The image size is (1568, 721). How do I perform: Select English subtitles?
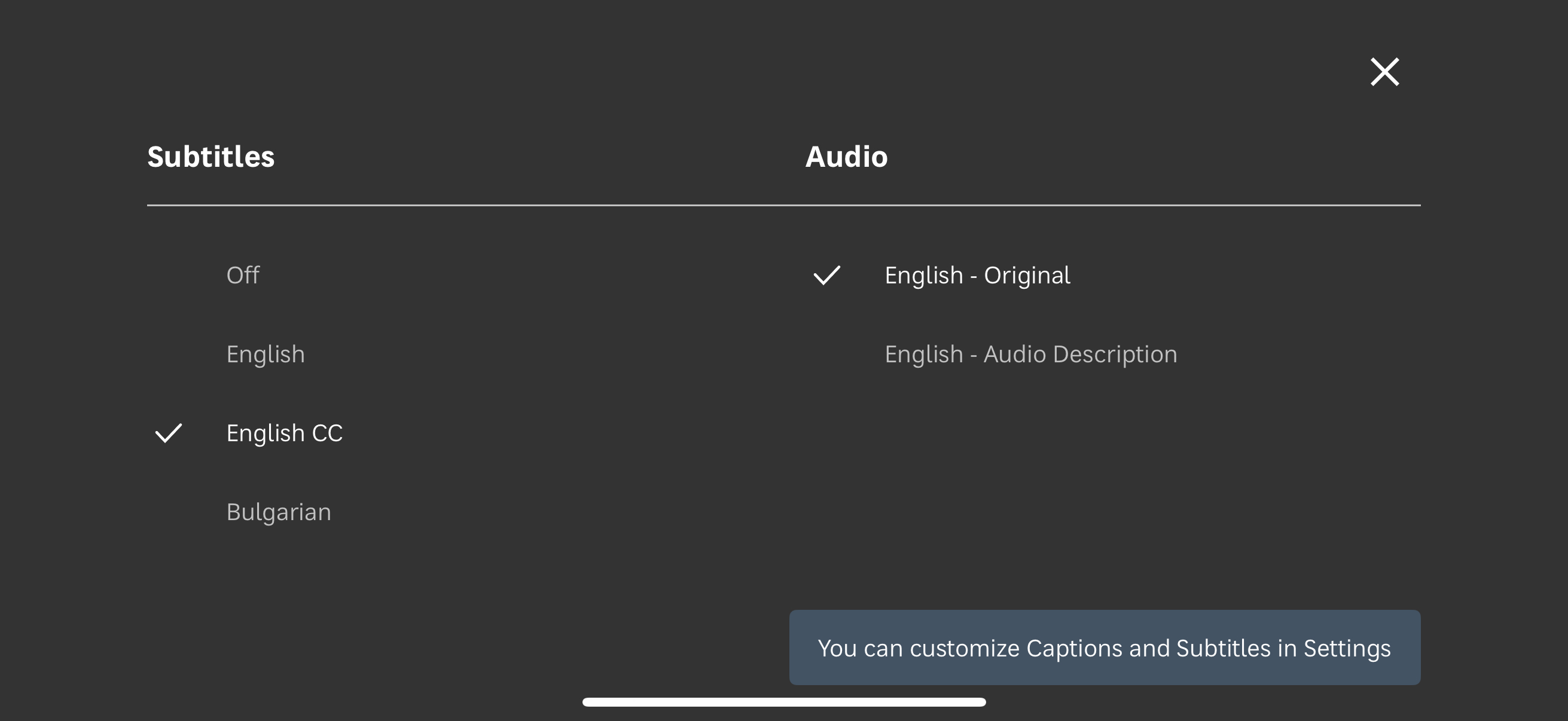point(266,354)
